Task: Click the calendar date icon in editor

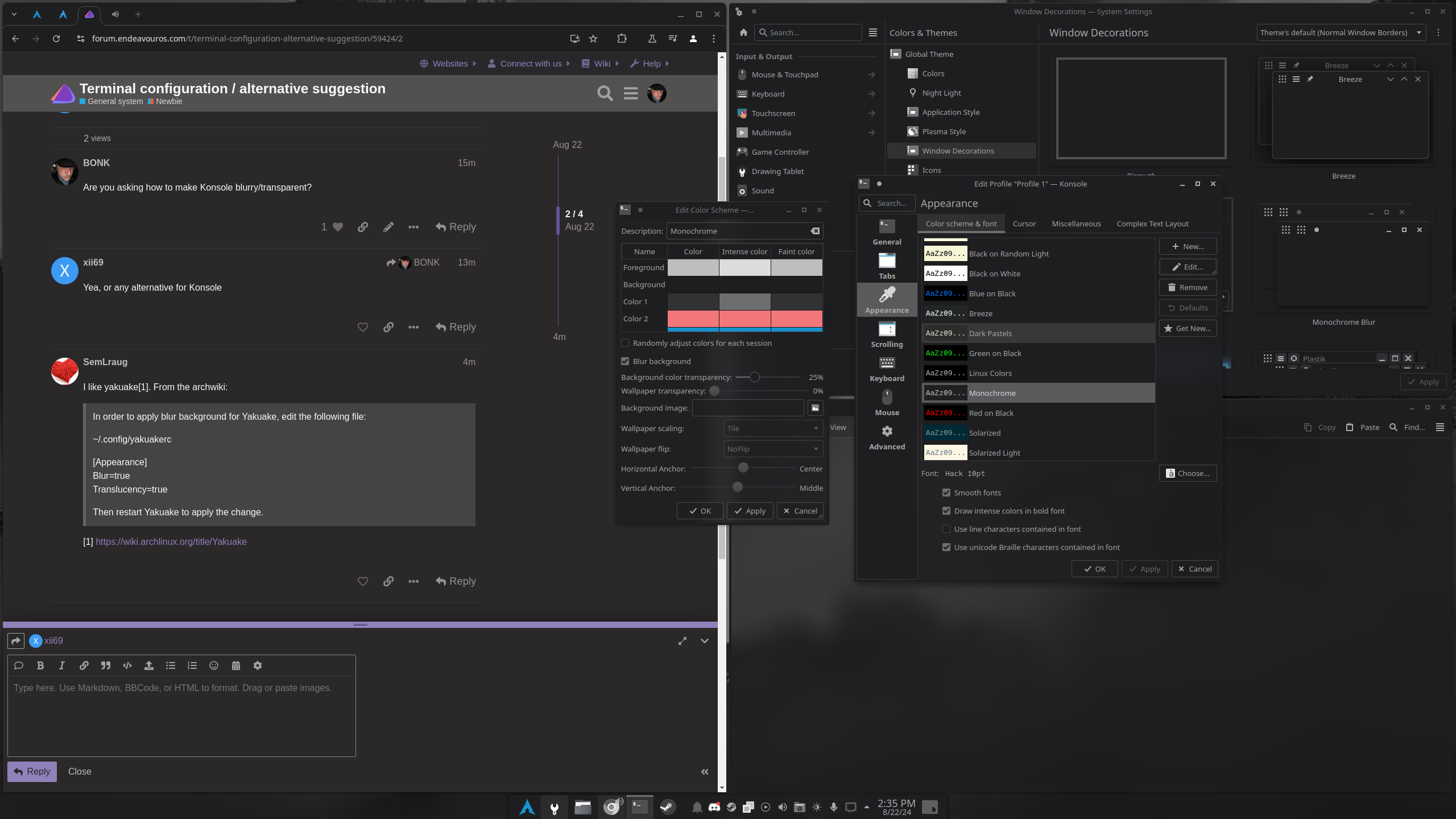Action: point(236,665)
